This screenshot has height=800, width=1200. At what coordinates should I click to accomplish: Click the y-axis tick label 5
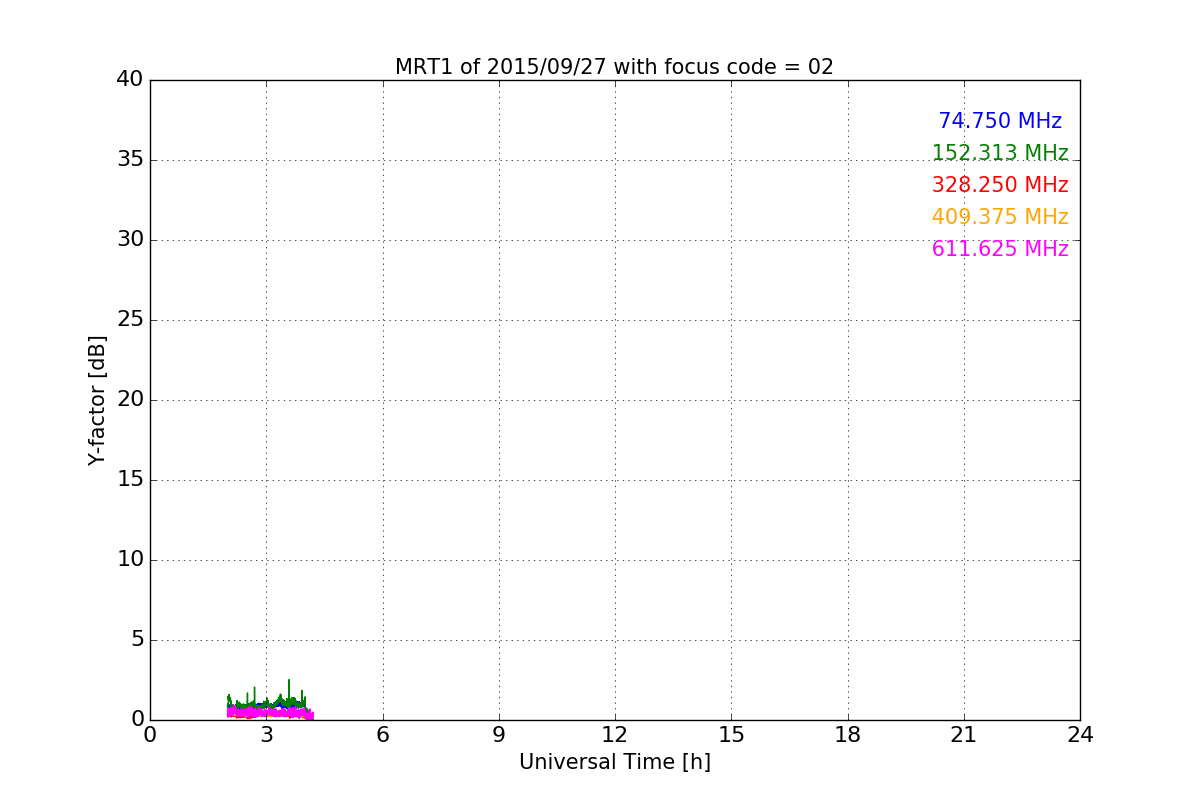137,640
